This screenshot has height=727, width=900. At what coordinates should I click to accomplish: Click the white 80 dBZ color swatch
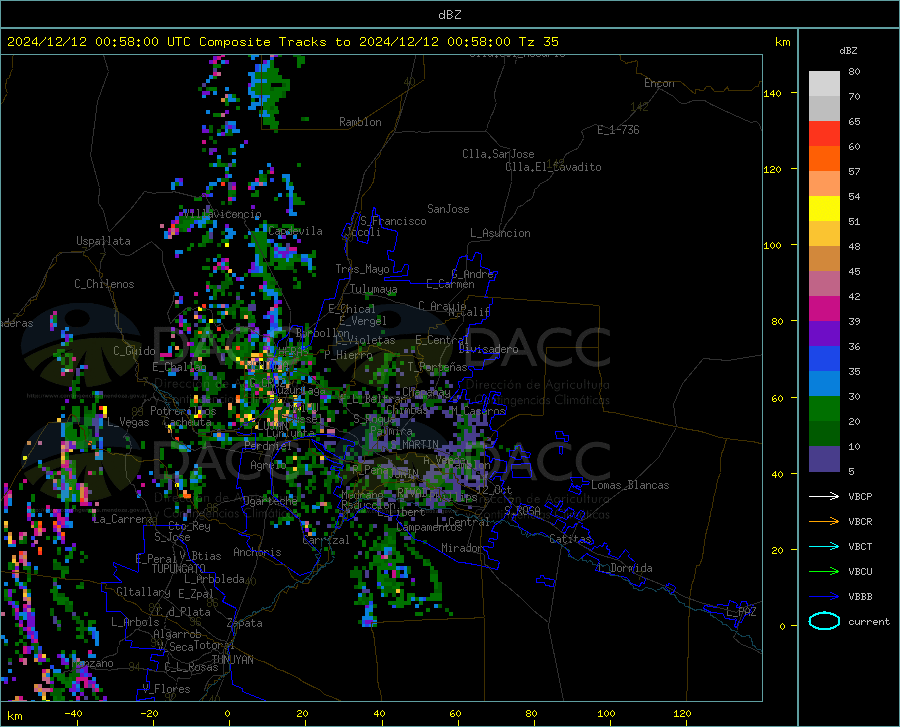(x=824, y=83)
